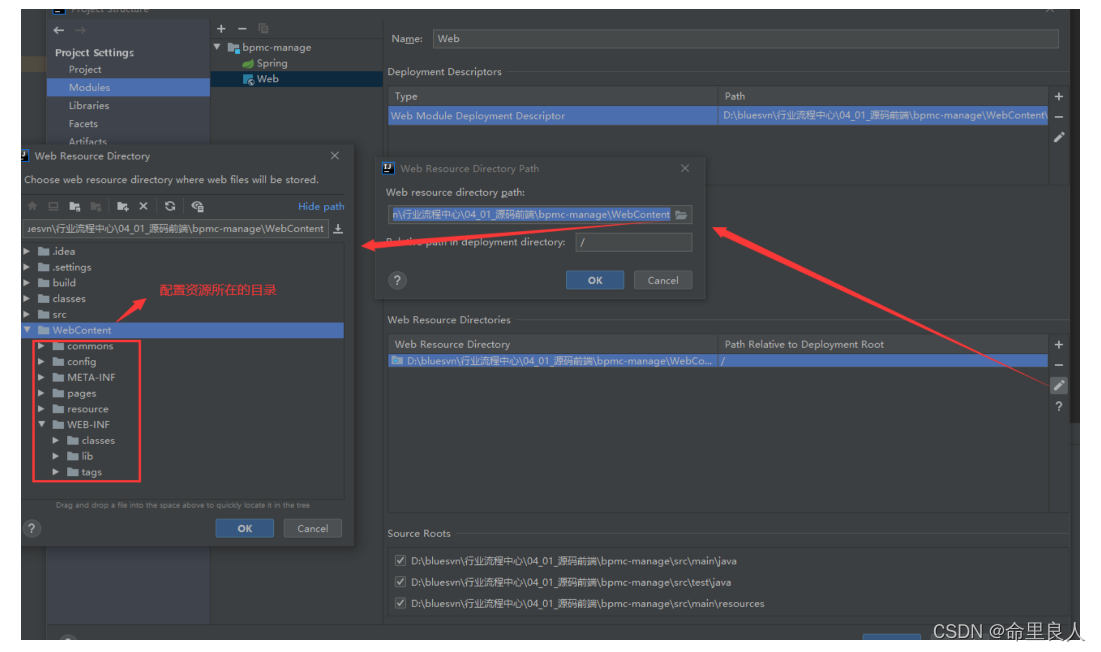Screen dimensions: 1101x652
Task: Browse folder icon in Web resource directory path
Action: click(681, 215)
